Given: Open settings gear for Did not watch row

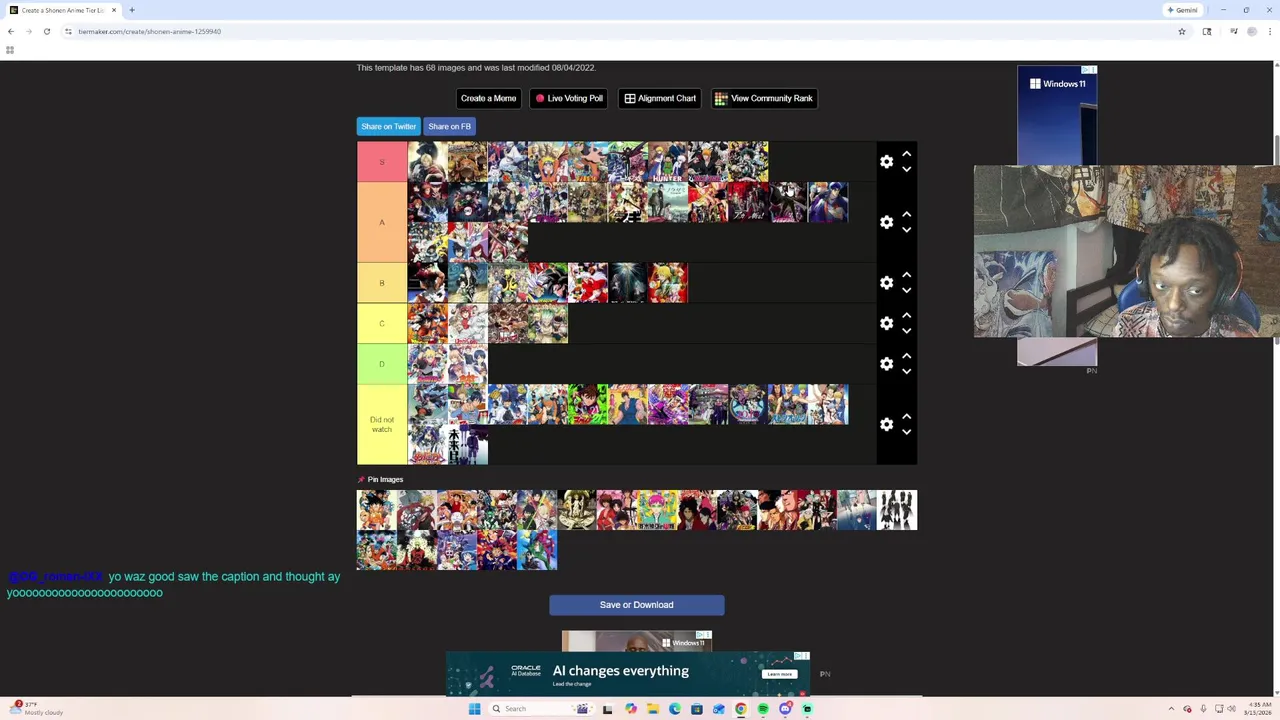Looking at the screenshot, I should (886, 425).
